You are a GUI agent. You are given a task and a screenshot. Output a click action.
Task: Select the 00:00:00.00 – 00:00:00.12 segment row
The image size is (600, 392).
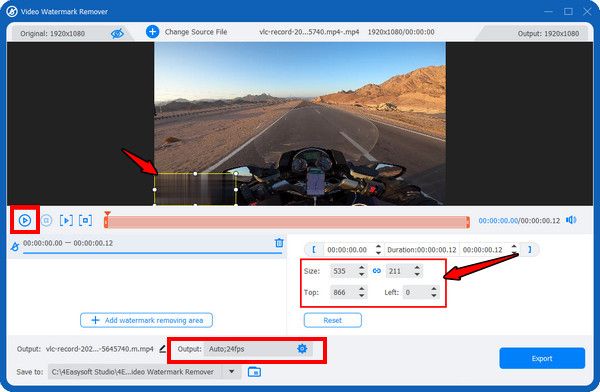(147, 245)
